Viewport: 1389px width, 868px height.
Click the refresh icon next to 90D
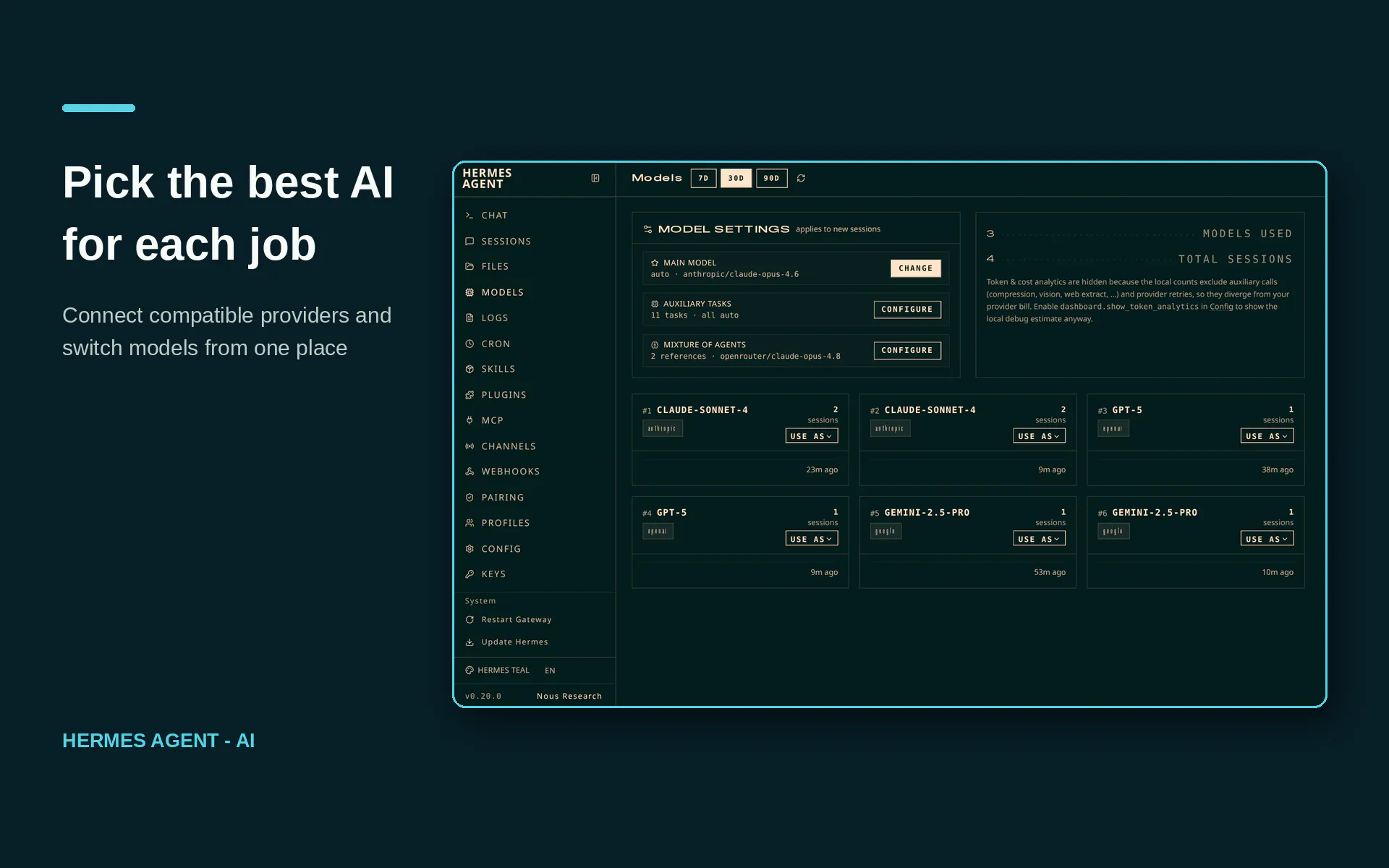click(x=801, y=178)
